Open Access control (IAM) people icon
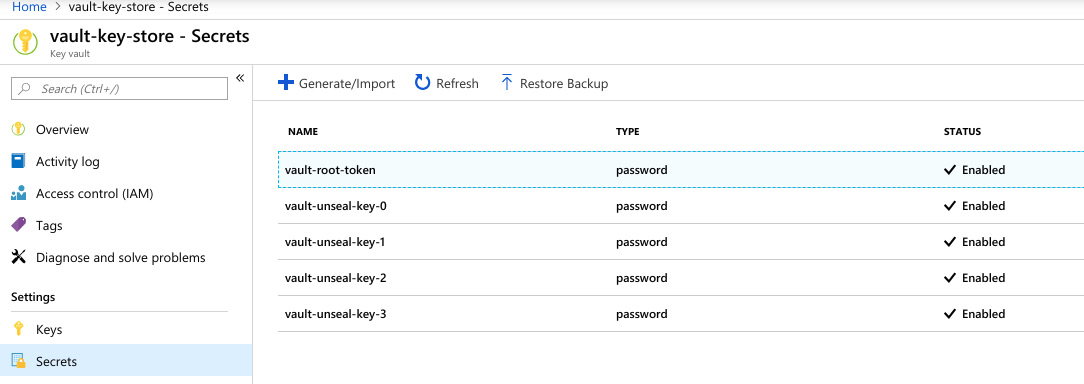 pyautogui.click(x=19, y=193)
